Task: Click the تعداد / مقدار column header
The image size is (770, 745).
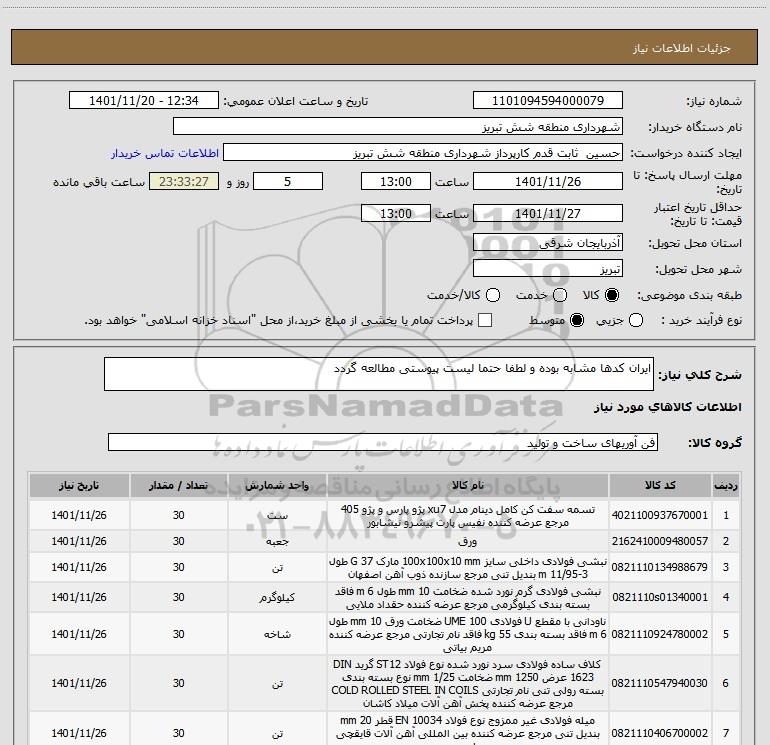Action: point(179,485)
